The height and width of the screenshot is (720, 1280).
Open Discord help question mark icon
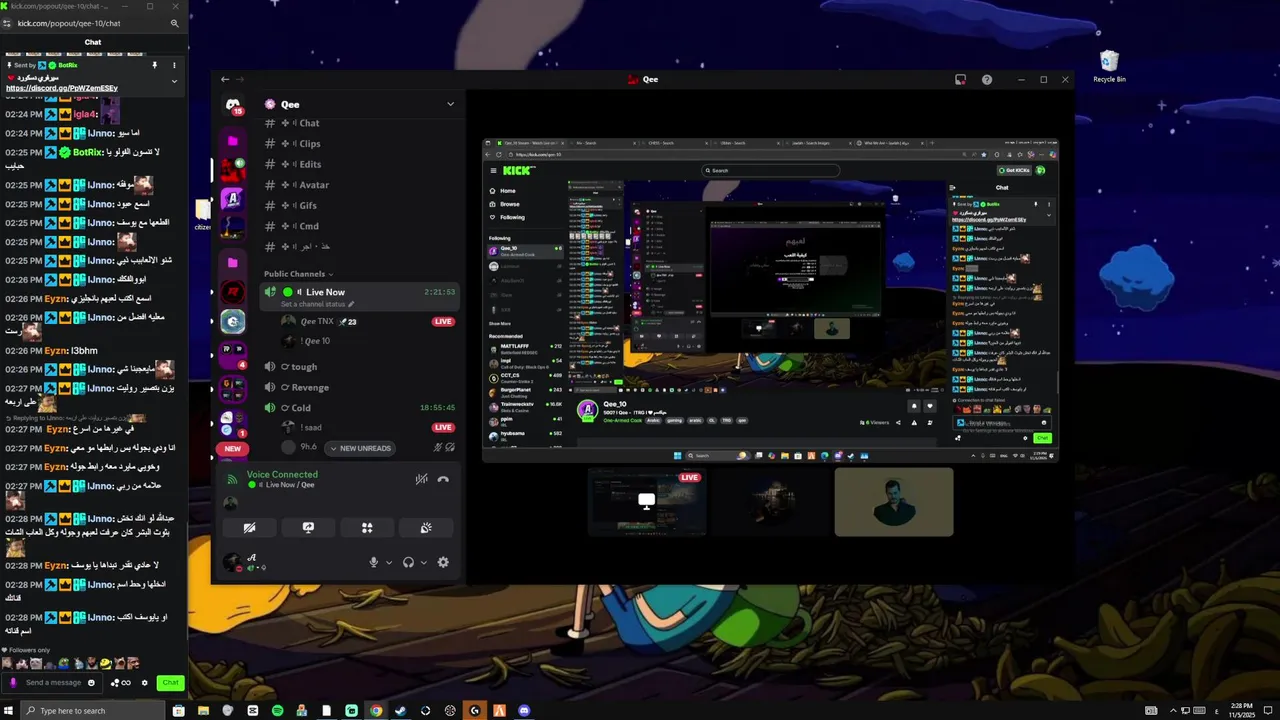[x=987, y=79]
